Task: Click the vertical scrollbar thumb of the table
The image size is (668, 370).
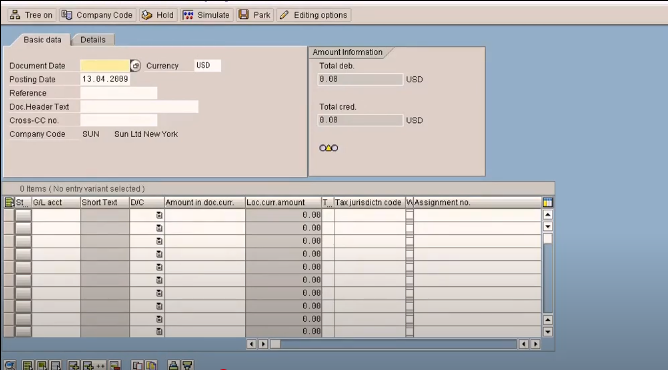Action: coord(548,239)
